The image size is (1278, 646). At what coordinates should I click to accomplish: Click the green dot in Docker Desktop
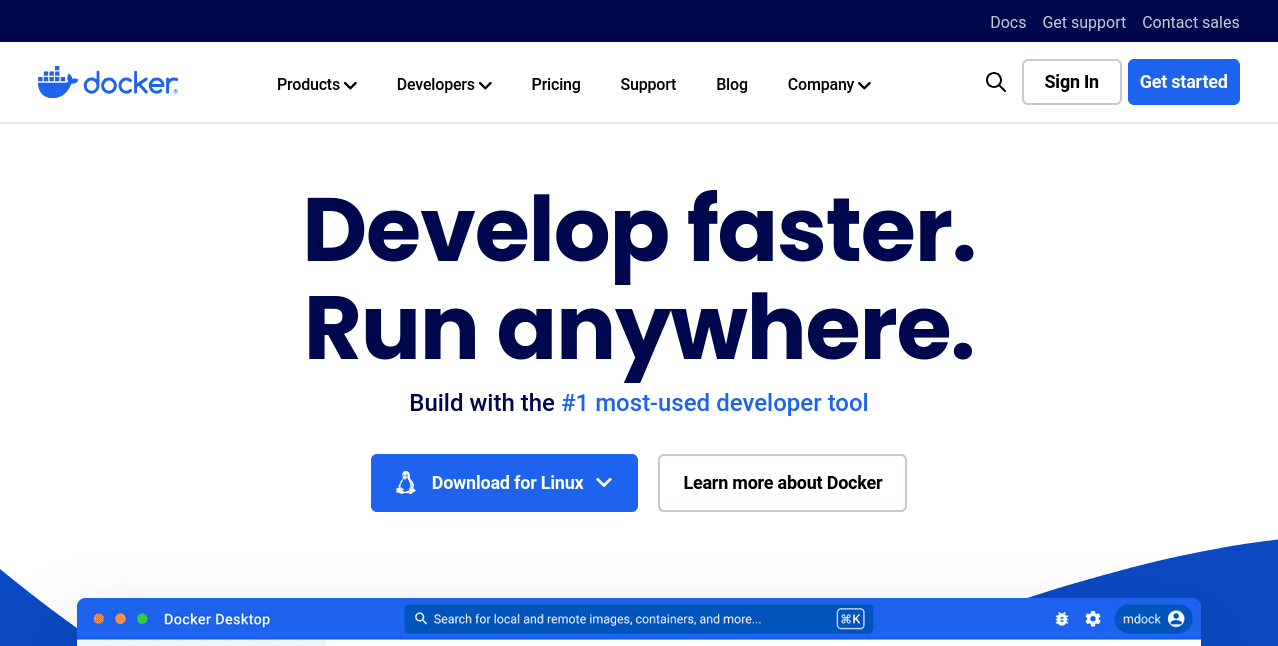[142, 619]
